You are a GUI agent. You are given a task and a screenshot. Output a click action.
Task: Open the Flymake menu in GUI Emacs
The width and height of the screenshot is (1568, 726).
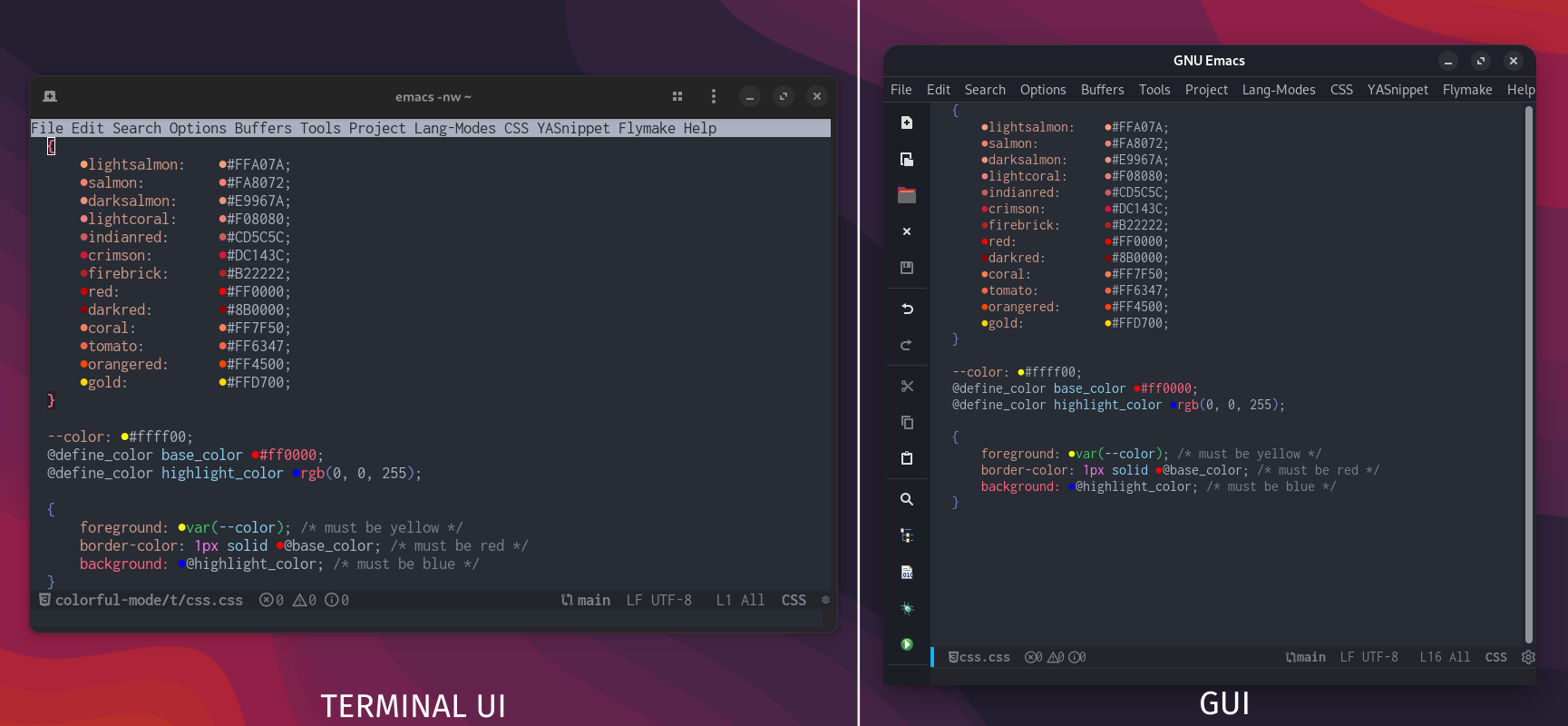point(1467,90)
